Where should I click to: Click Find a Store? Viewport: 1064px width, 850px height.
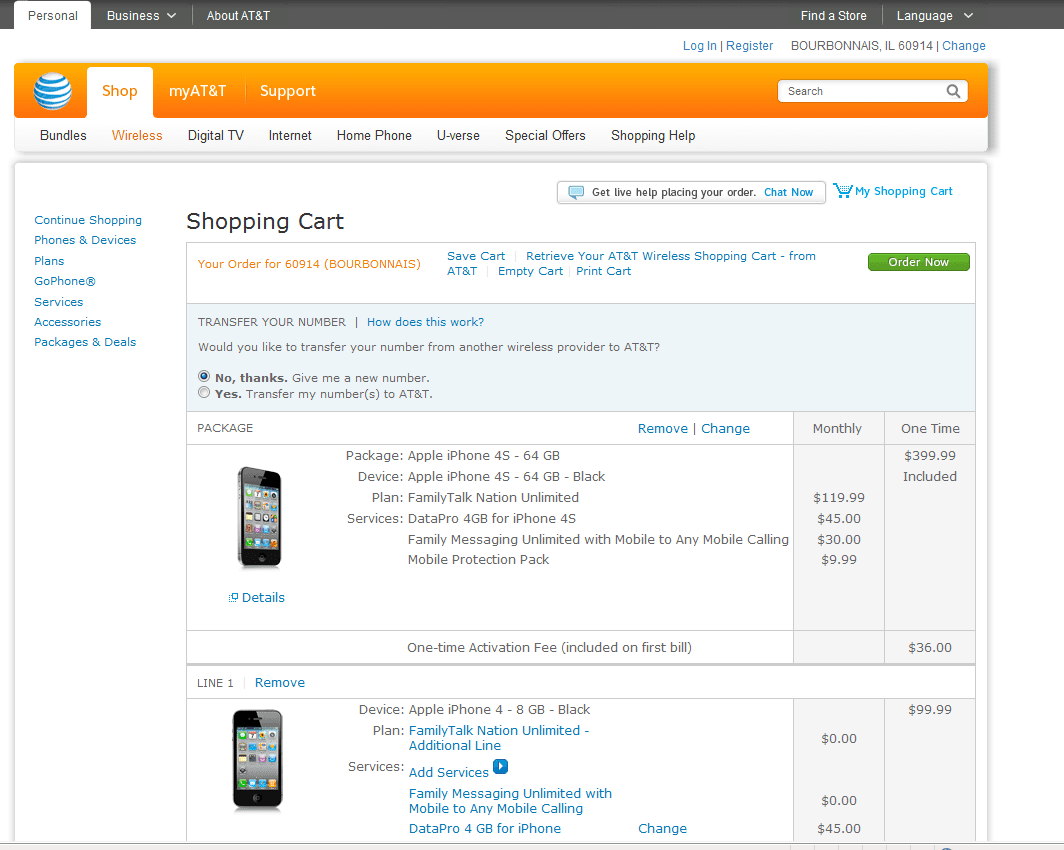pos(833,16)
